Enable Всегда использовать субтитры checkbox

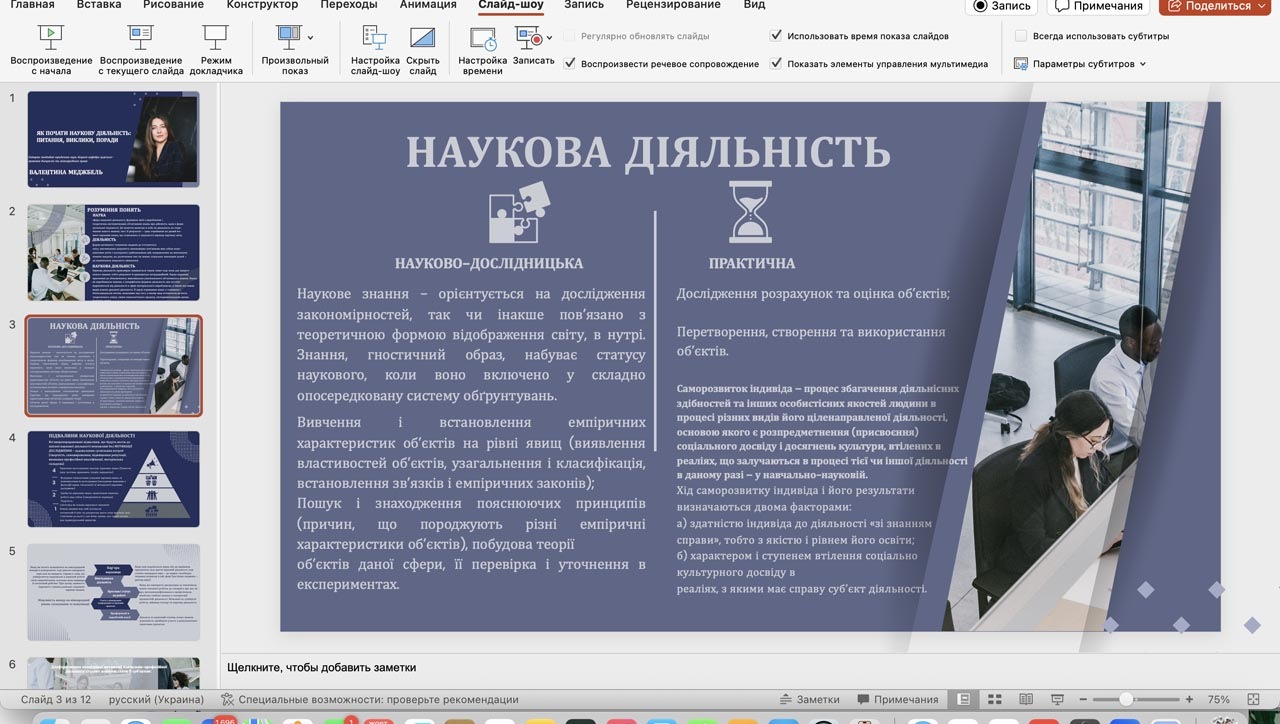click(1021, 35)
